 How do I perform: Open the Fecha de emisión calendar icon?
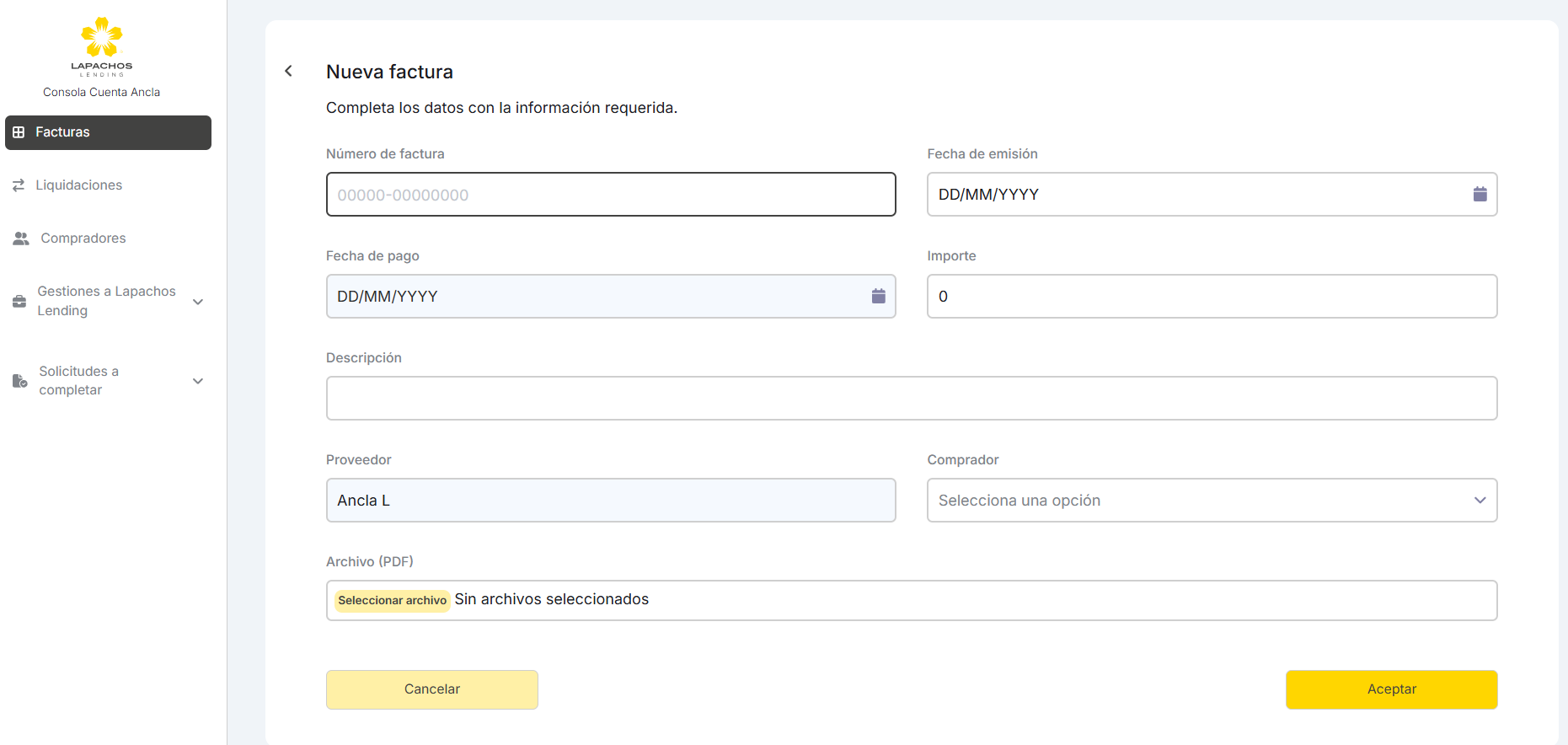[x=1480, y=195]
